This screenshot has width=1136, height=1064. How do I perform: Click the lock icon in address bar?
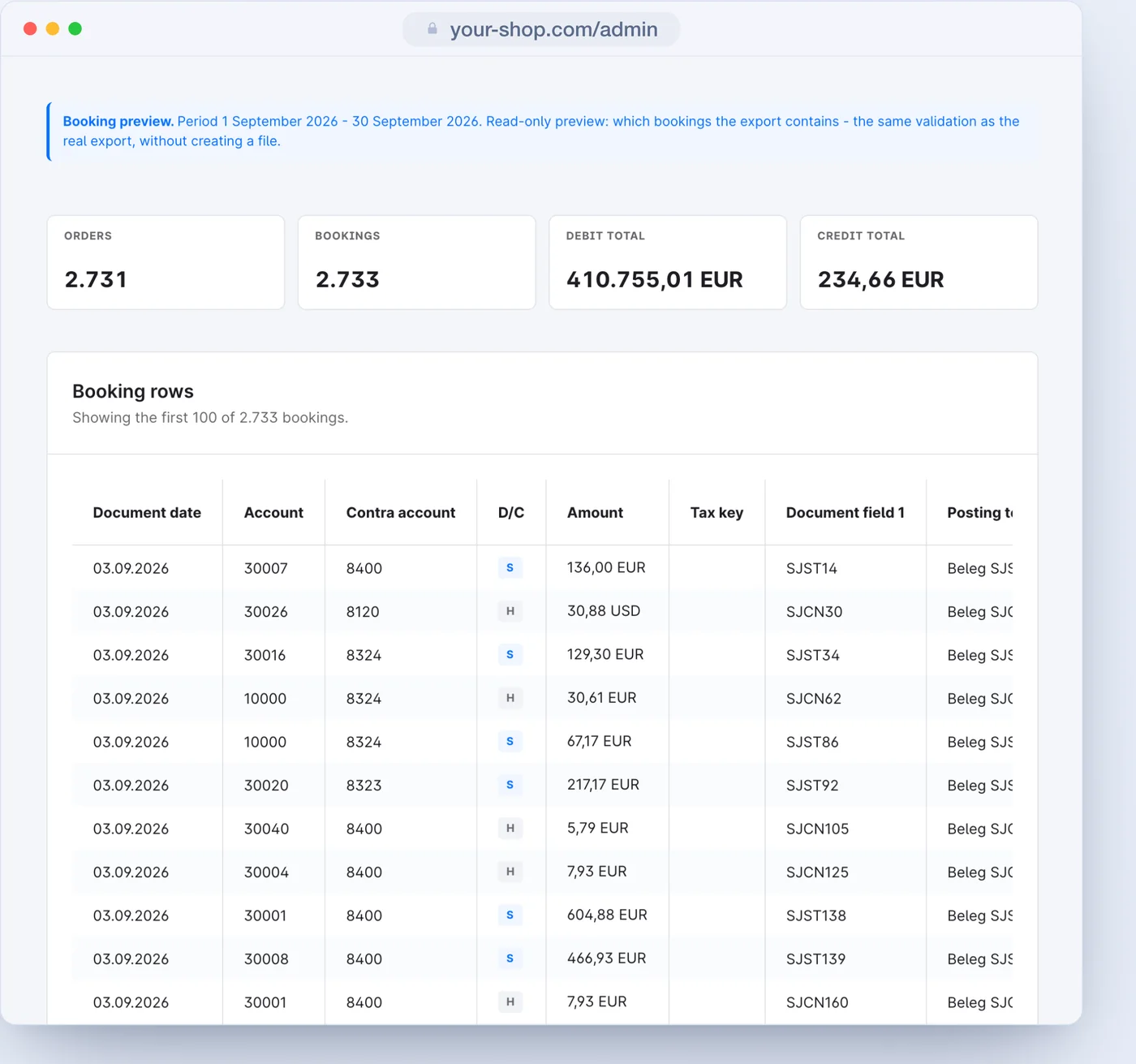432,29
